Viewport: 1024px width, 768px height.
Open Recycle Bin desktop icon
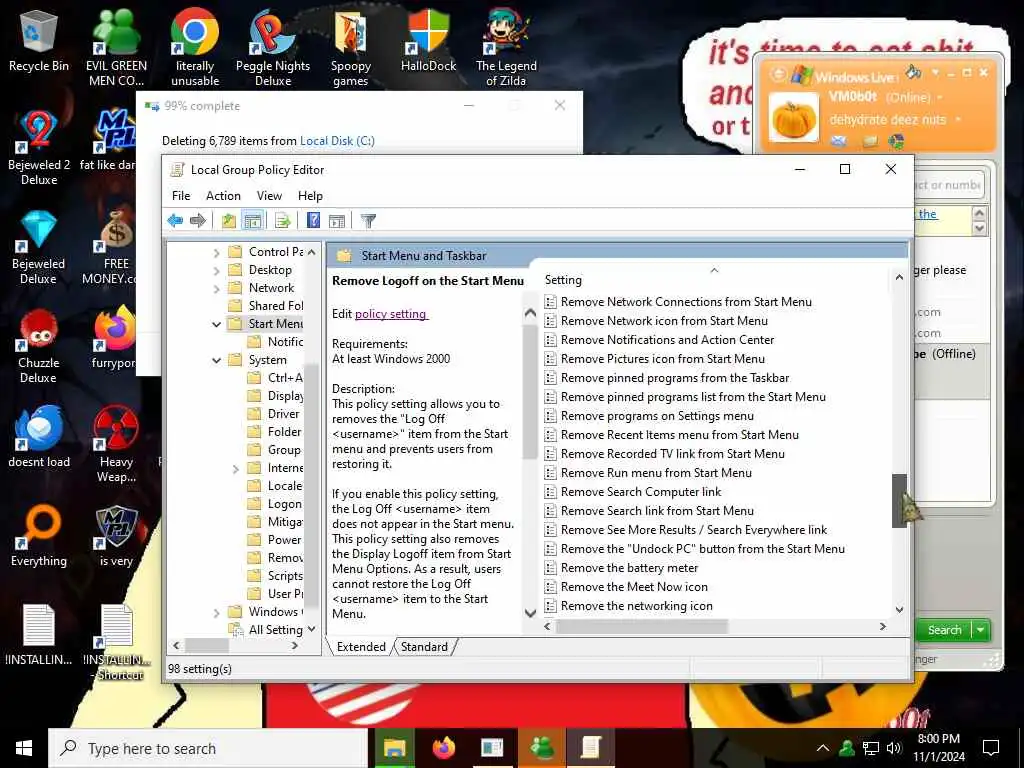tap(39, 40)
